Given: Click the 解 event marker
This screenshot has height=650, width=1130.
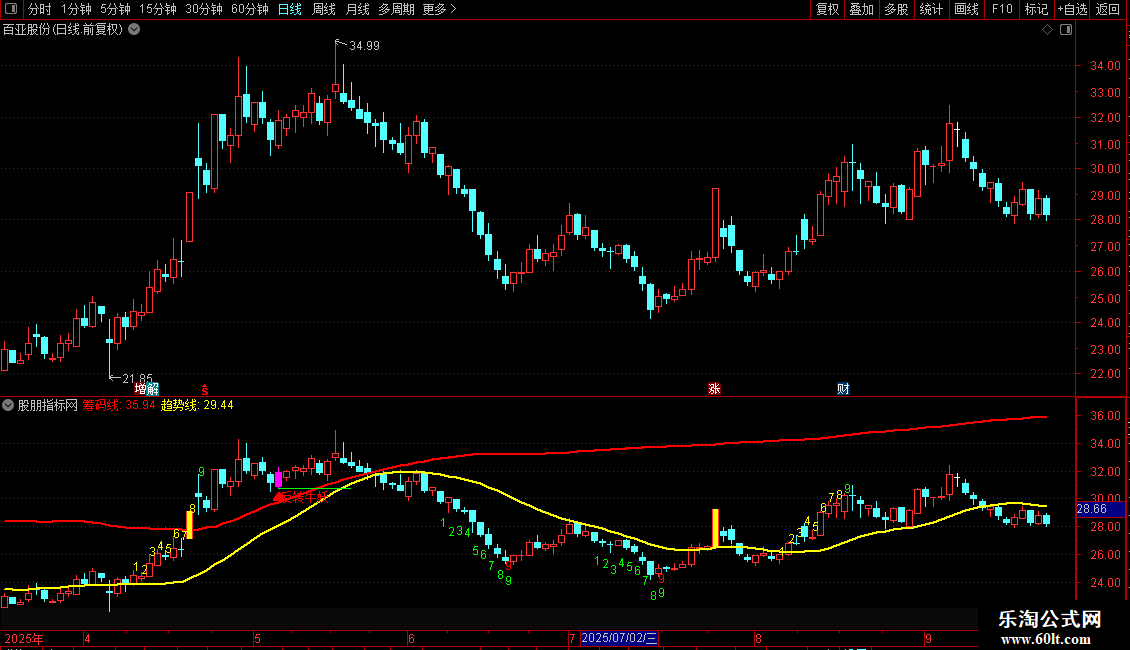Looking at the screenshot, I should [x=153, y=389].
